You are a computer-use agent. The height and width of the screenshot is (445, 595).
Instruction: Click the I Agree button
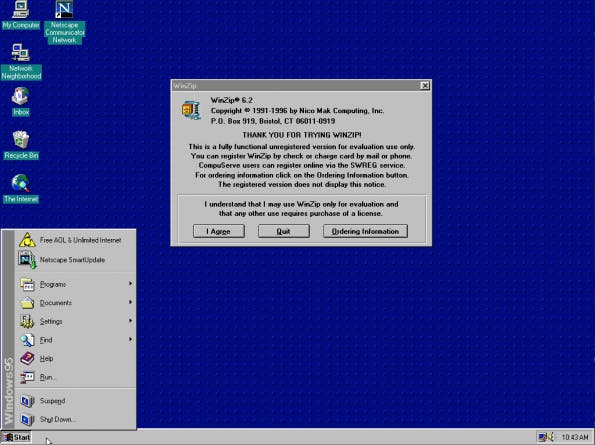pyautogui.click(x=219, y=231)
